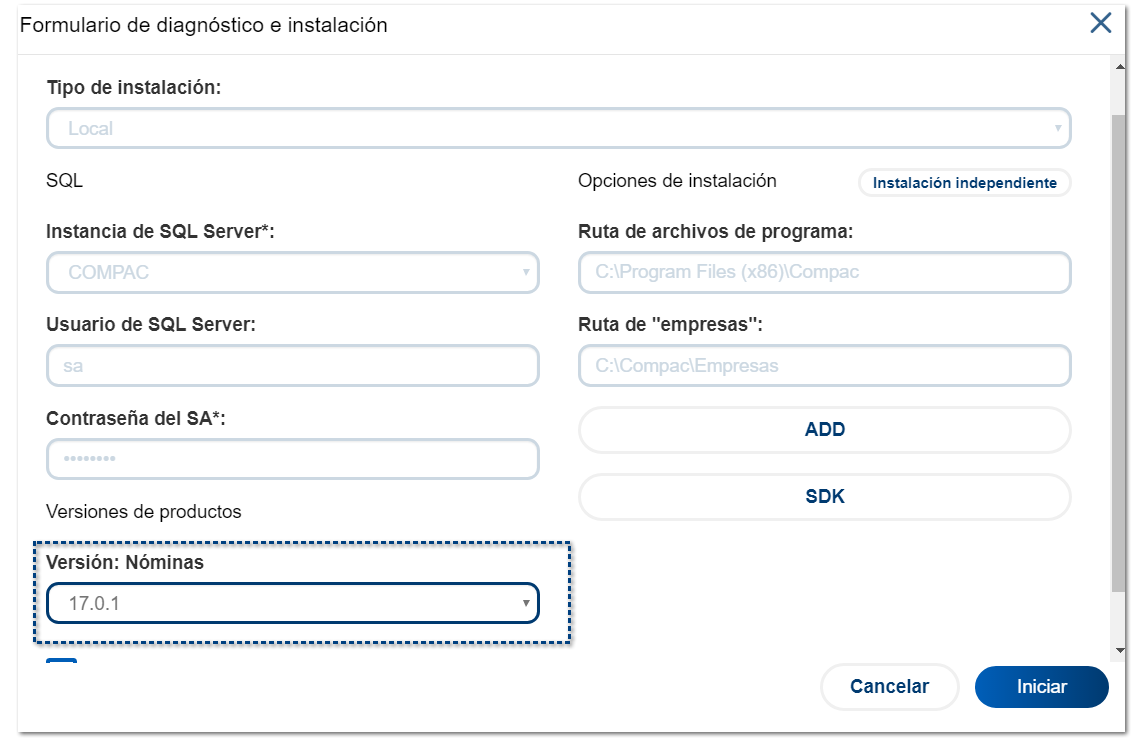Click the Opciones de instalación label
Screen dimensions: 1134x741
tap(677, 181)
